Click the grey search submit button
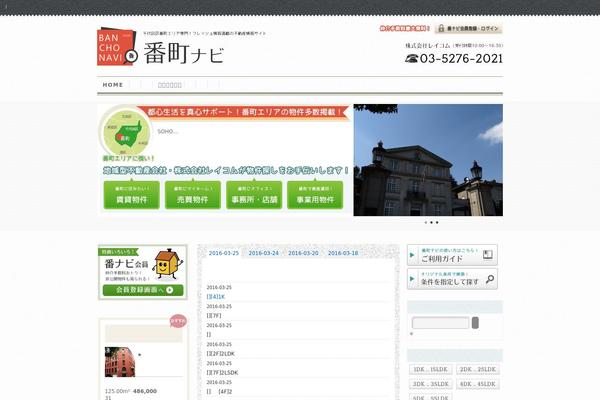Viewport: 600px width, 400px height. click(x=475, y=323)
